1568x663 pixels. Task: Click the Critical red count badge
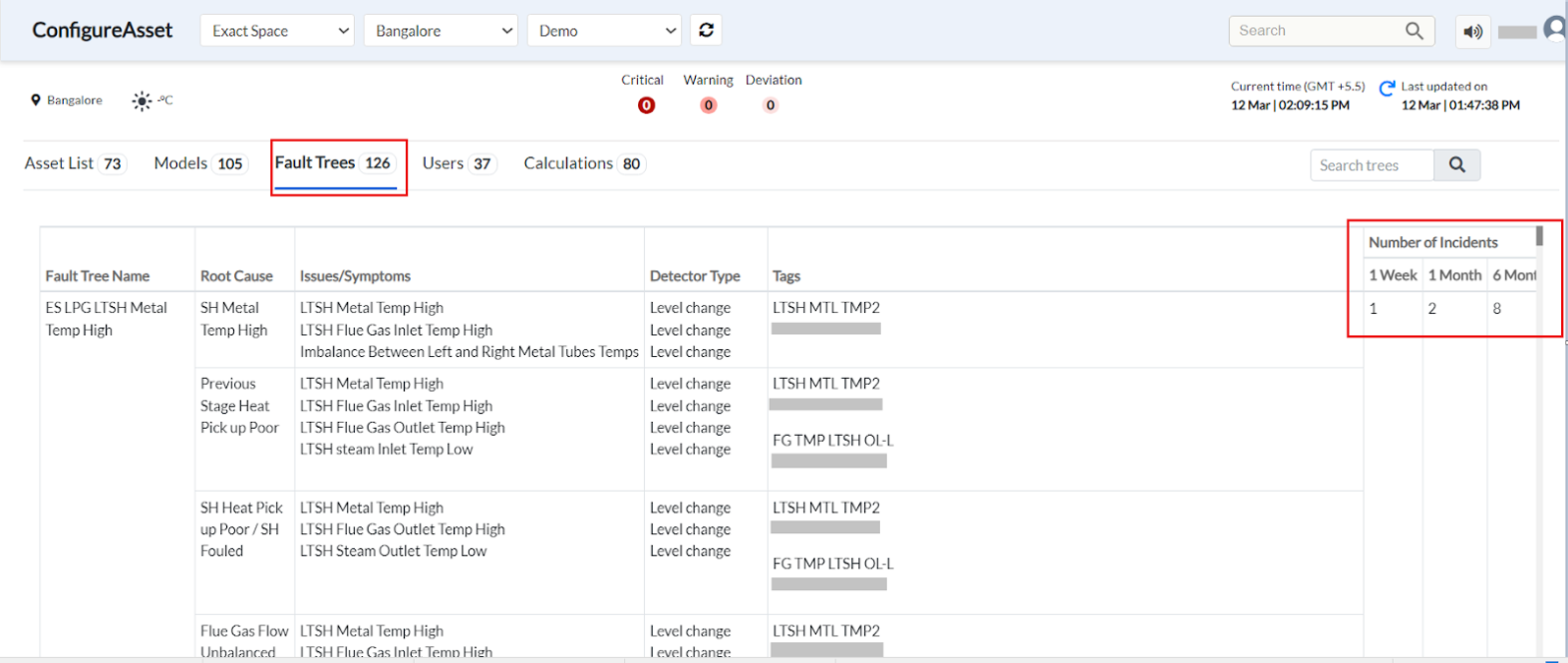click(646, 105)
